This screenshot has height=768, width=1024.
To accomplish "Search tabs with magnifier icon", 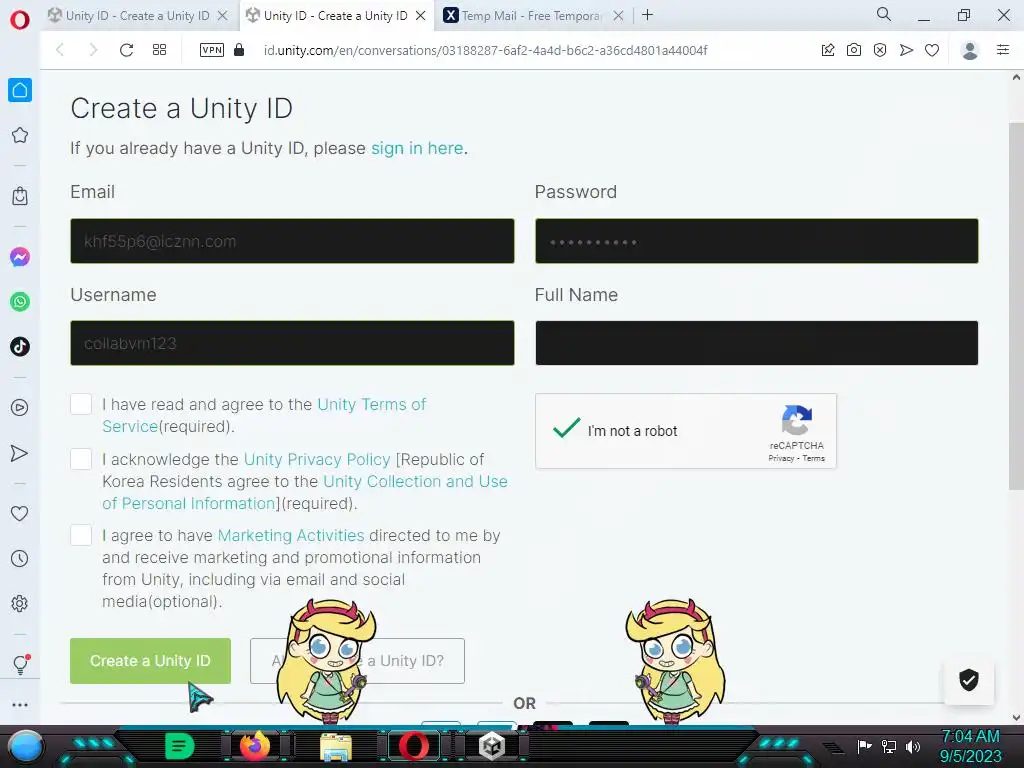I will point(884,14).
